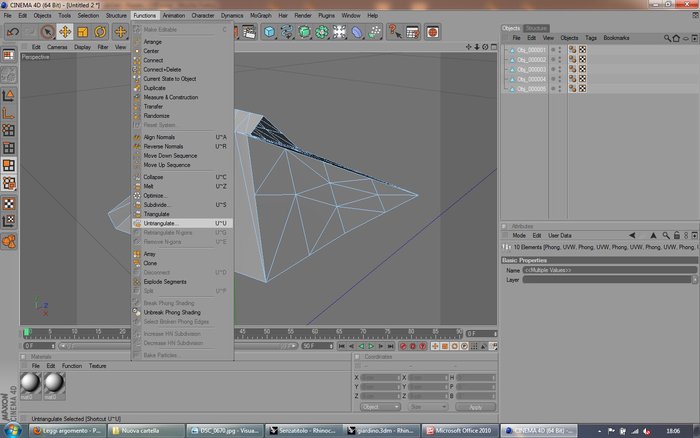Click the Name field with Multiple Values
This screenshot has width=700, height=438.
coord(609,270)
